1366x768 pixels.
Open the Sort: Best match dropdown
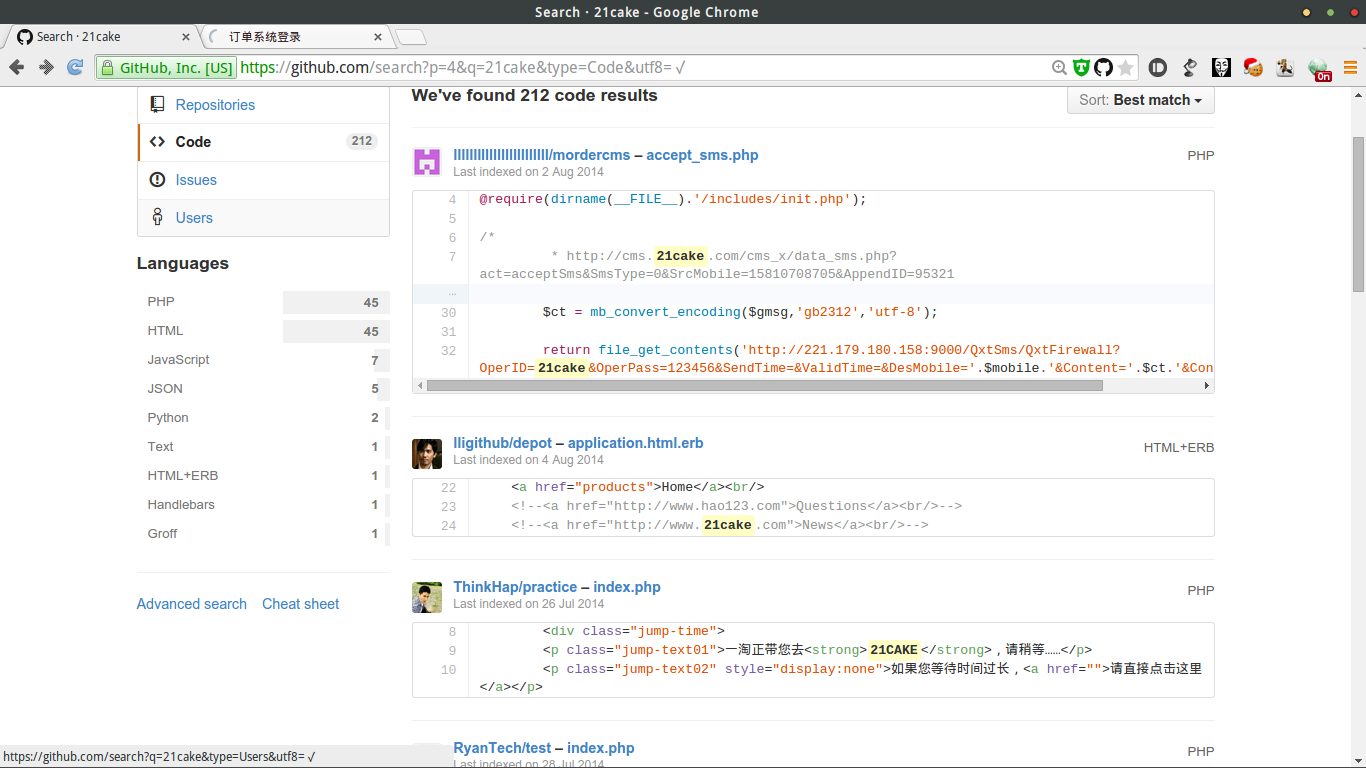[1141, 100]
